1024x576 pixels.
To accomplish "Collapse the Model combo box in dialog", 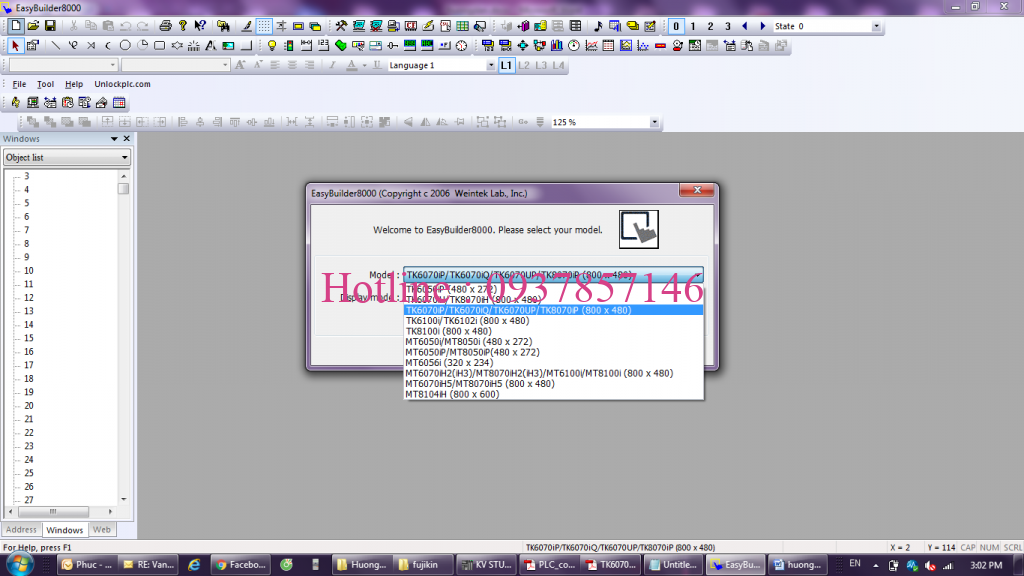I will click(x=697, y=275).
